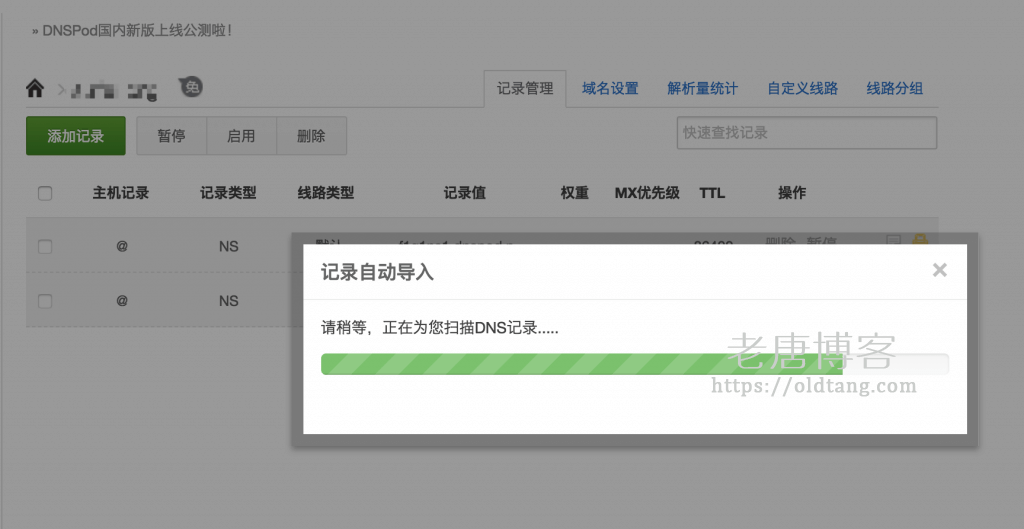Image resolution: width=1024 pixels, height=529 pixels.
Task: Select the 线路分组 tab
Action: 894,88
